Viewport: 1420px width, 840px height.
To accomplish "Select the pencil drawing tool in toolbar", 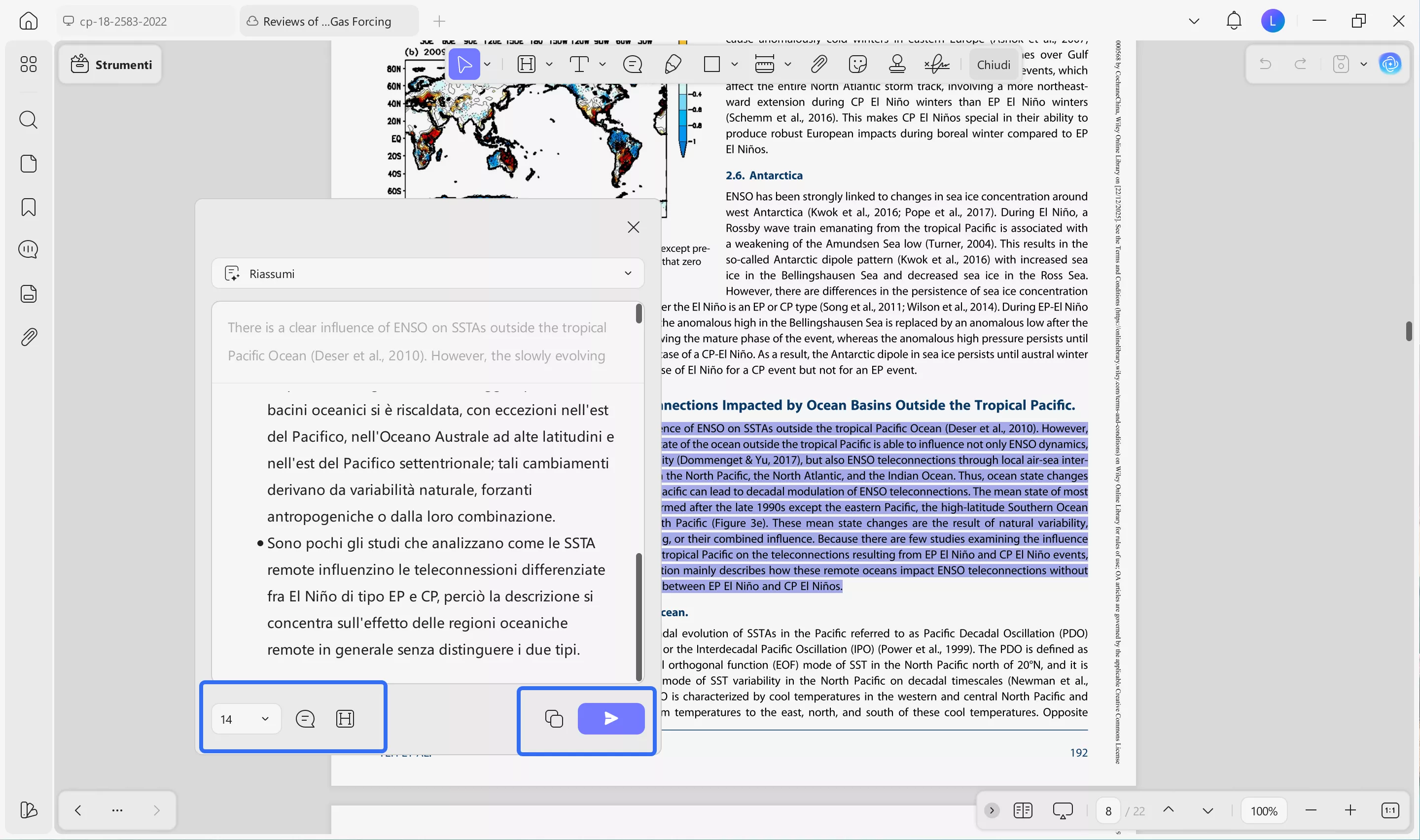I will point(673,64).
